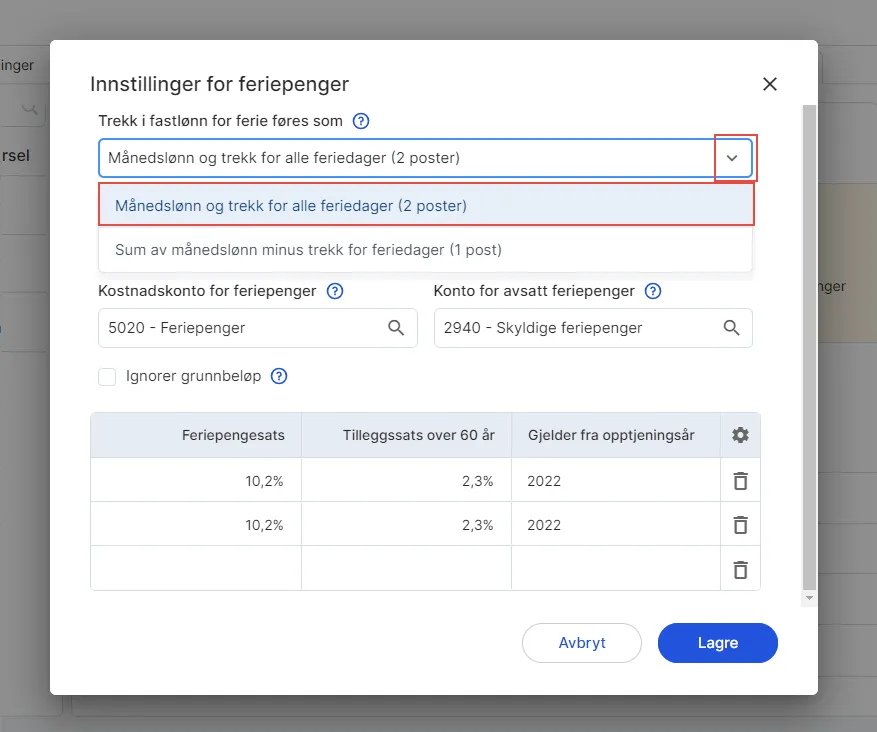Open account search for "2940 - Skyldige feriepenger"
Image resolution: width=877 pixels, height=732 pixels.
click(x=731, y=328)
